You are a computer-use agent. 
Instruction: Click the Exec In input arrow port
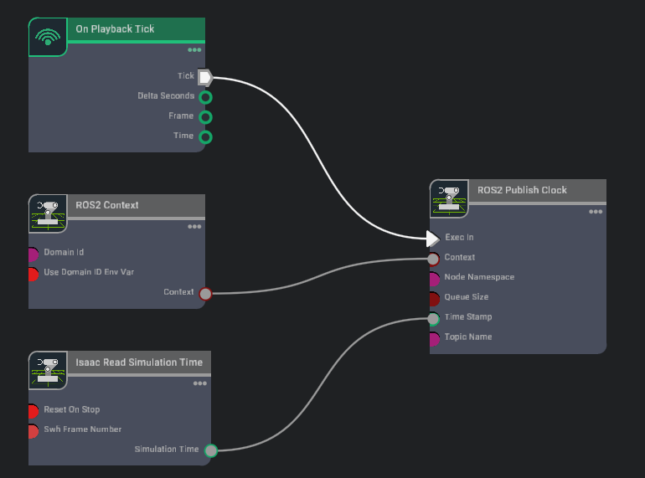pos(432,238)
